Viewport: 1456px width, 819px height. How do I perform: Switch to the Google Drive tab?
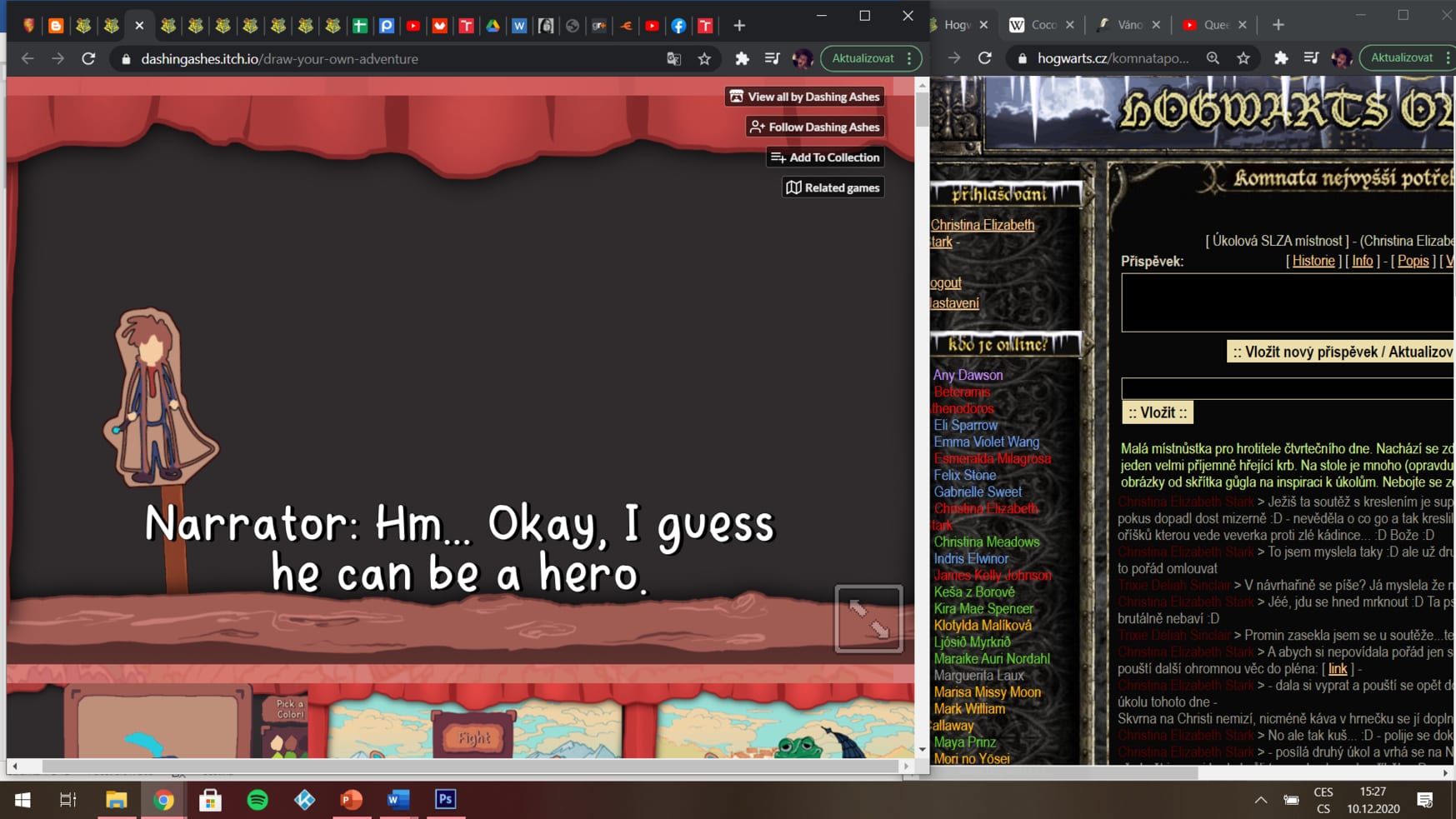(493, 26)
